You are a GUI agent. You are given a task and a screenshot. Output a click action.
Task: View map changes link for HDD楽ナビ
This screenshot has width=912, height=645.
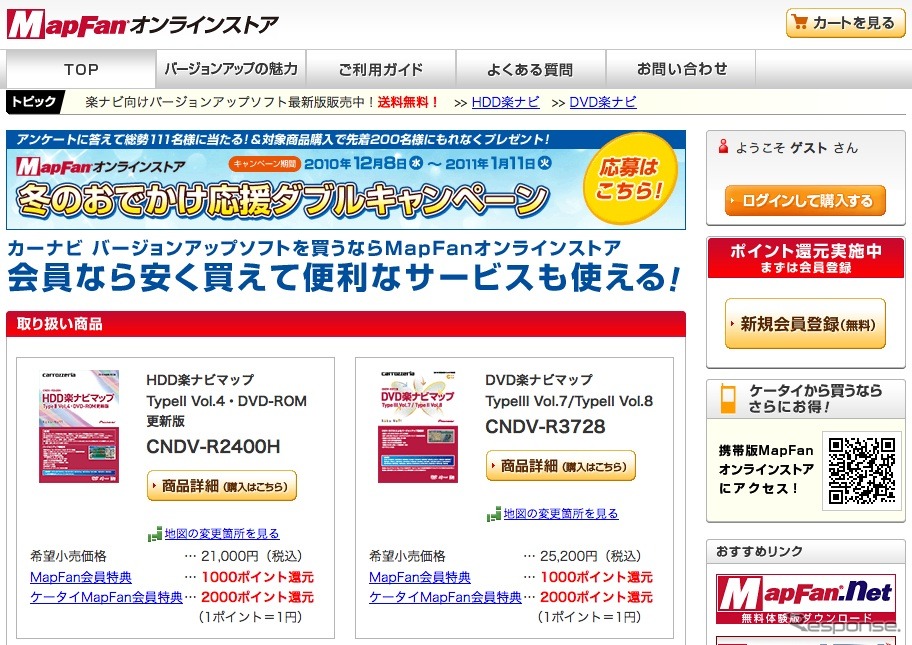(x=222, y=534)
